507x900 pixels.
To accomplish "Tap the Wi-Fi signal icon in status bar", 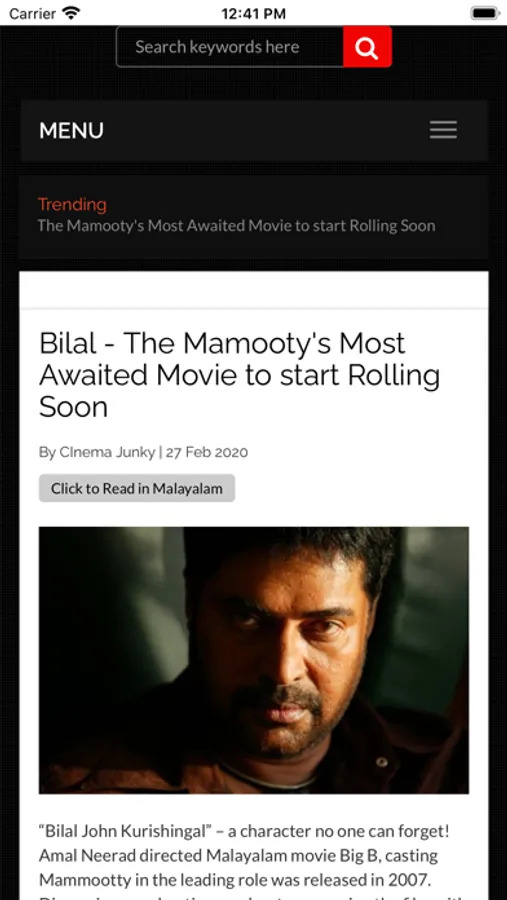I will (x=72, y=13).
